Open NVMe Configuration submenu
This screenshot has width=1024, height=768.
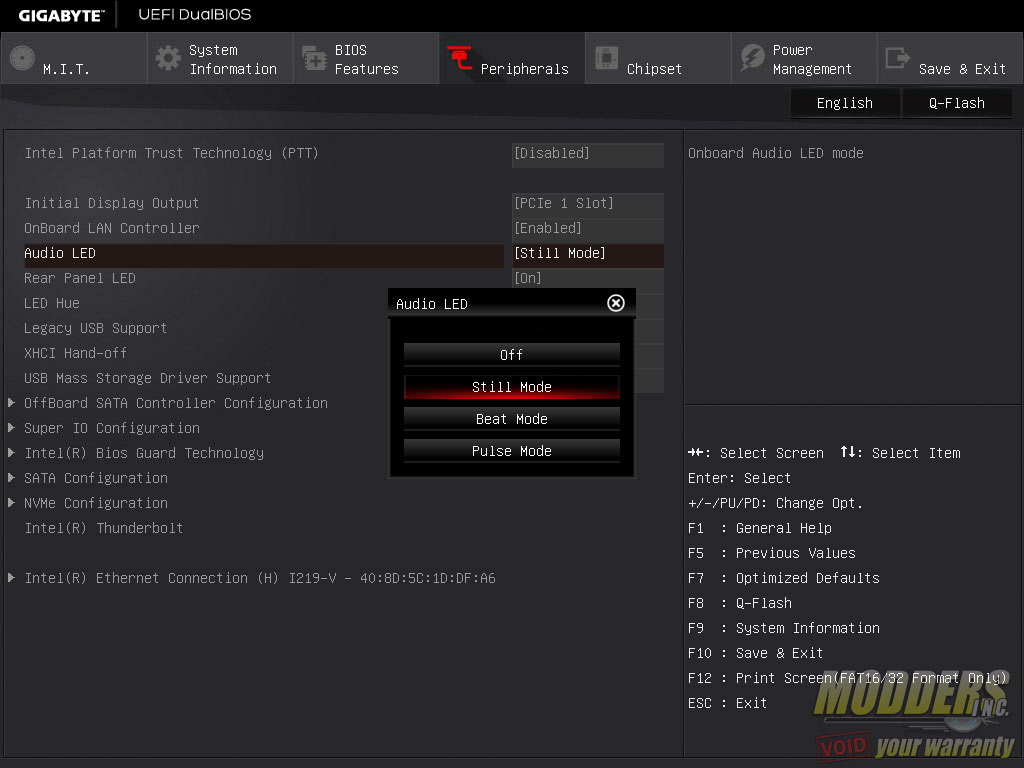pyautogui.click(x=95, y=503)
